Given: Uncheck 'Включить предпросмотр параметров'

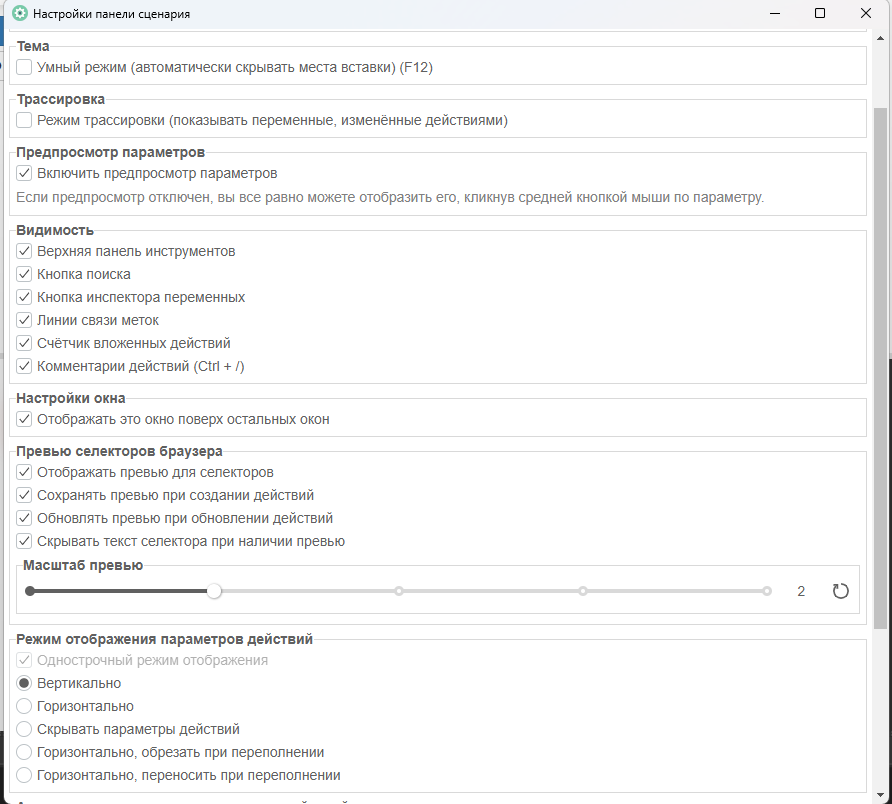Looking at the screenshot, I should pyautogui.click(x=25, y=173).
